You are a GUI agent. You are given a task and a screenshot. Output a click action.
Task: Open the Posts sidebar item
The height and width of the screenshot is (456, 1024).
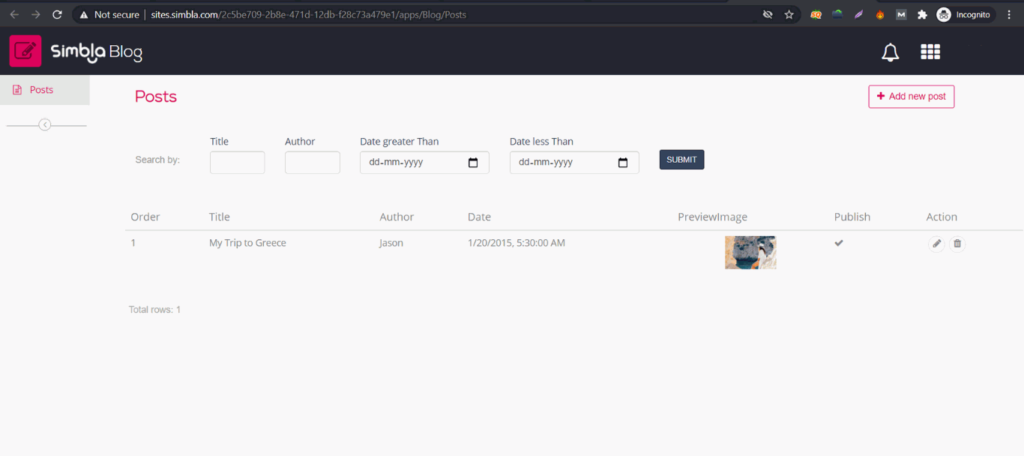(x=44, y=90)
